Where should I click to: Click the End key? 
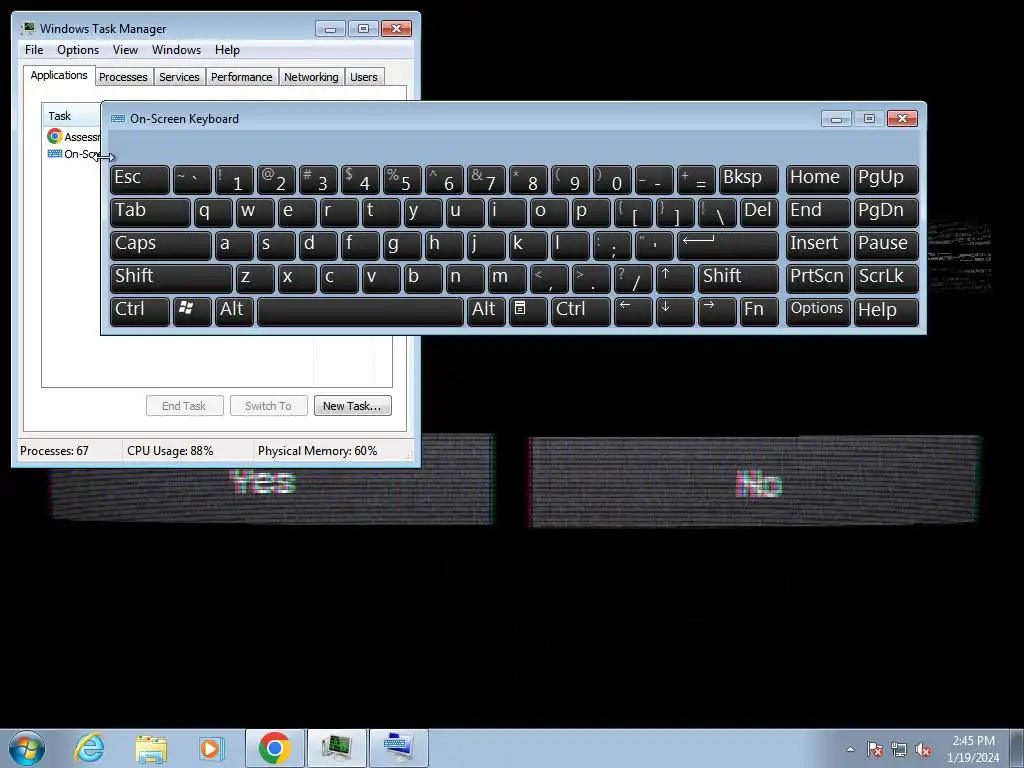pyautogui.click(x=817, y=212)
